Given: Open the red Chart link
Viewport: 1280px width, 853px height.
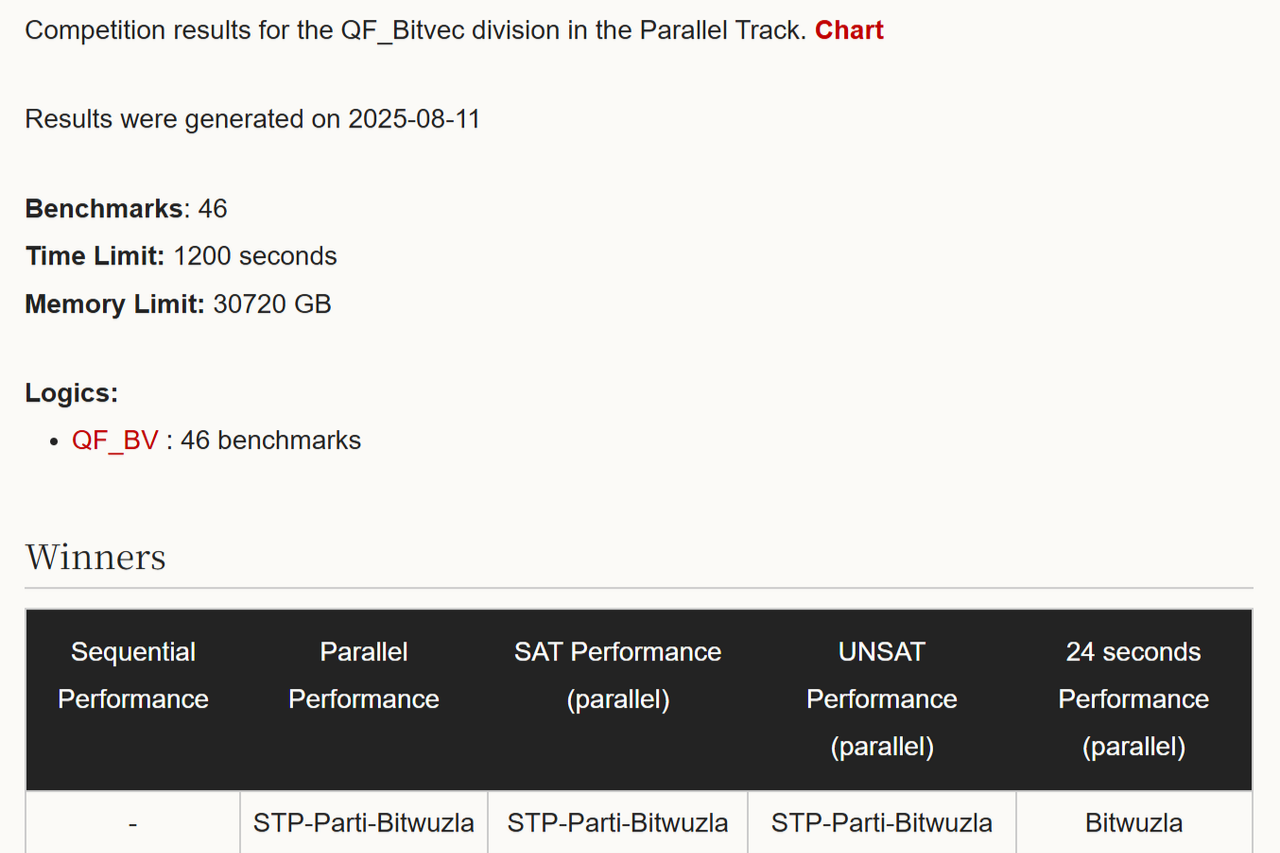Looking at the screenshot, I should (x=849, y=31).
